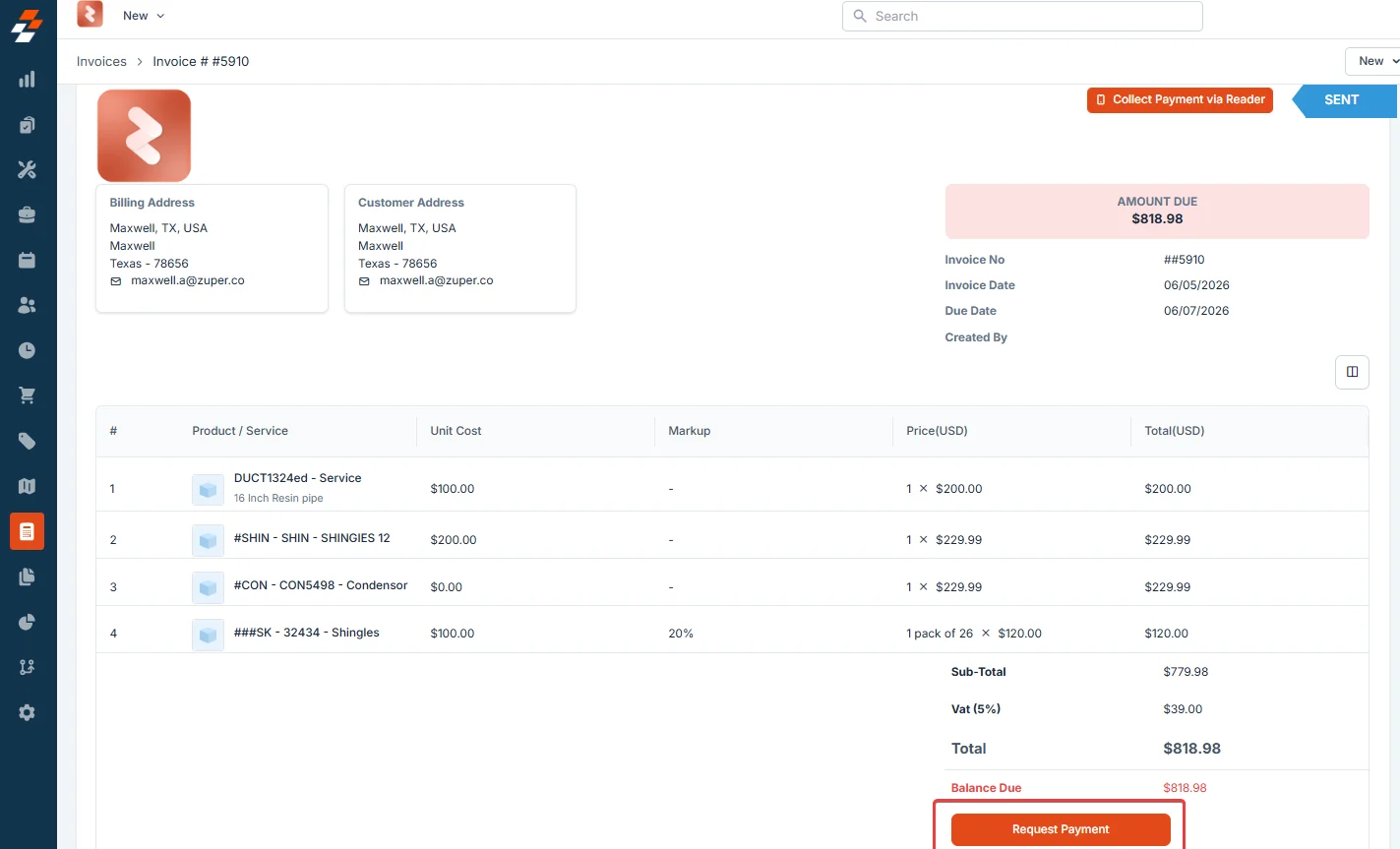Click product thumbnail for Condensor row

[x=208, y=587]
